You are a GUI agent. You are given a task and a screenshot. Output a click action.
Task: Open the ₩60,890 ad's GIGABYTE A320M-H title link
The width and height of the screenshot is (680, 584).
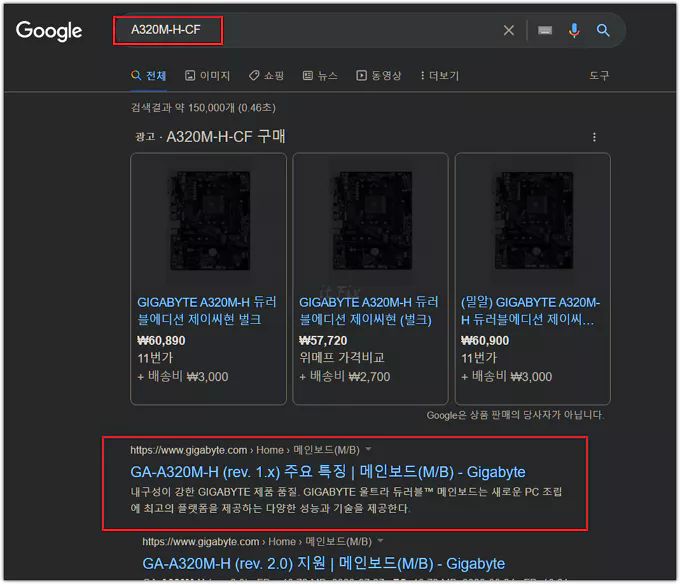click(x=207, y=311)
